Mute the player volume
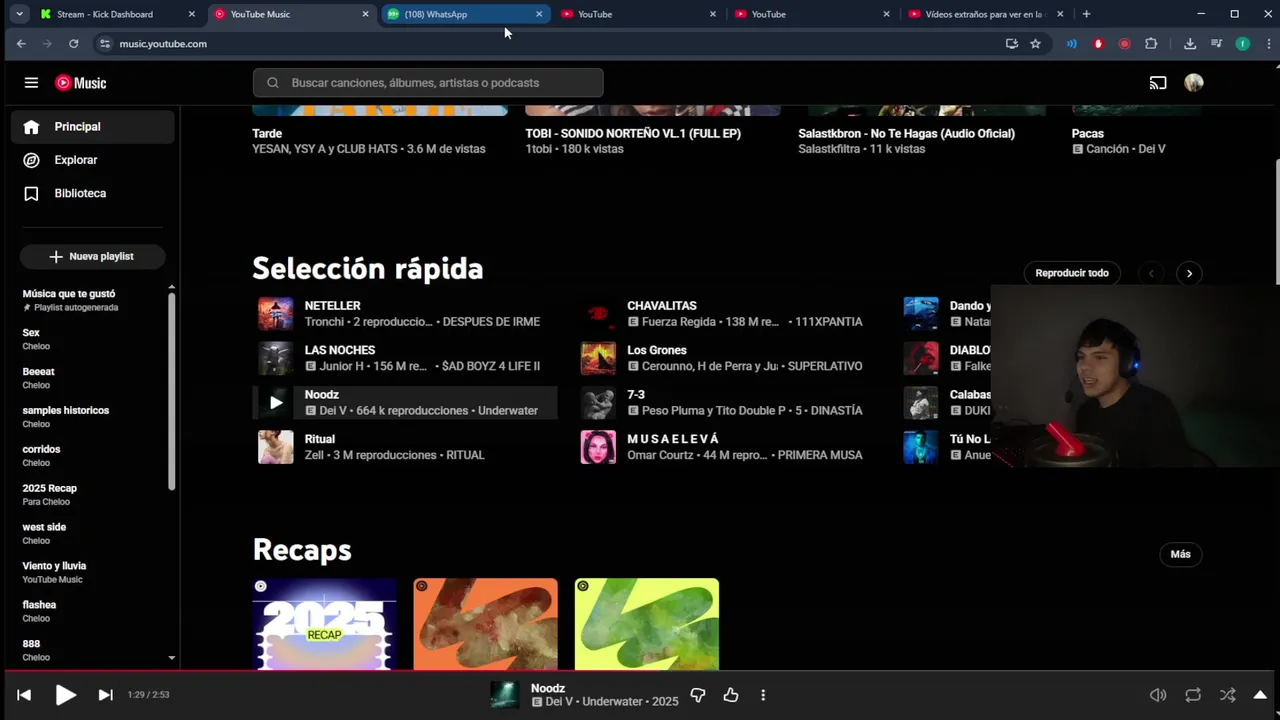 click(1158, 695)
